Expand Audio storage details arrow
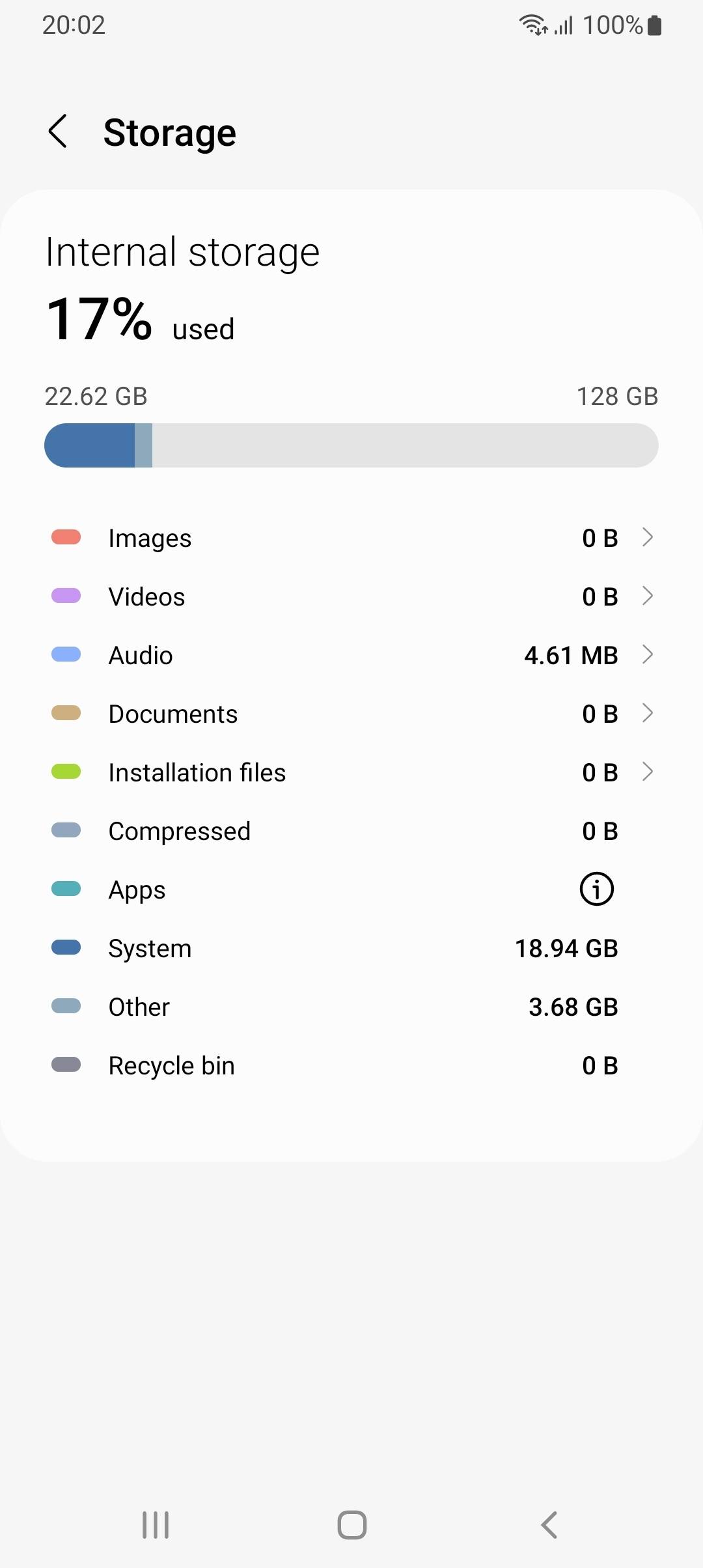The width and height of the screenshot is (703, 1568). click(647, 654)
